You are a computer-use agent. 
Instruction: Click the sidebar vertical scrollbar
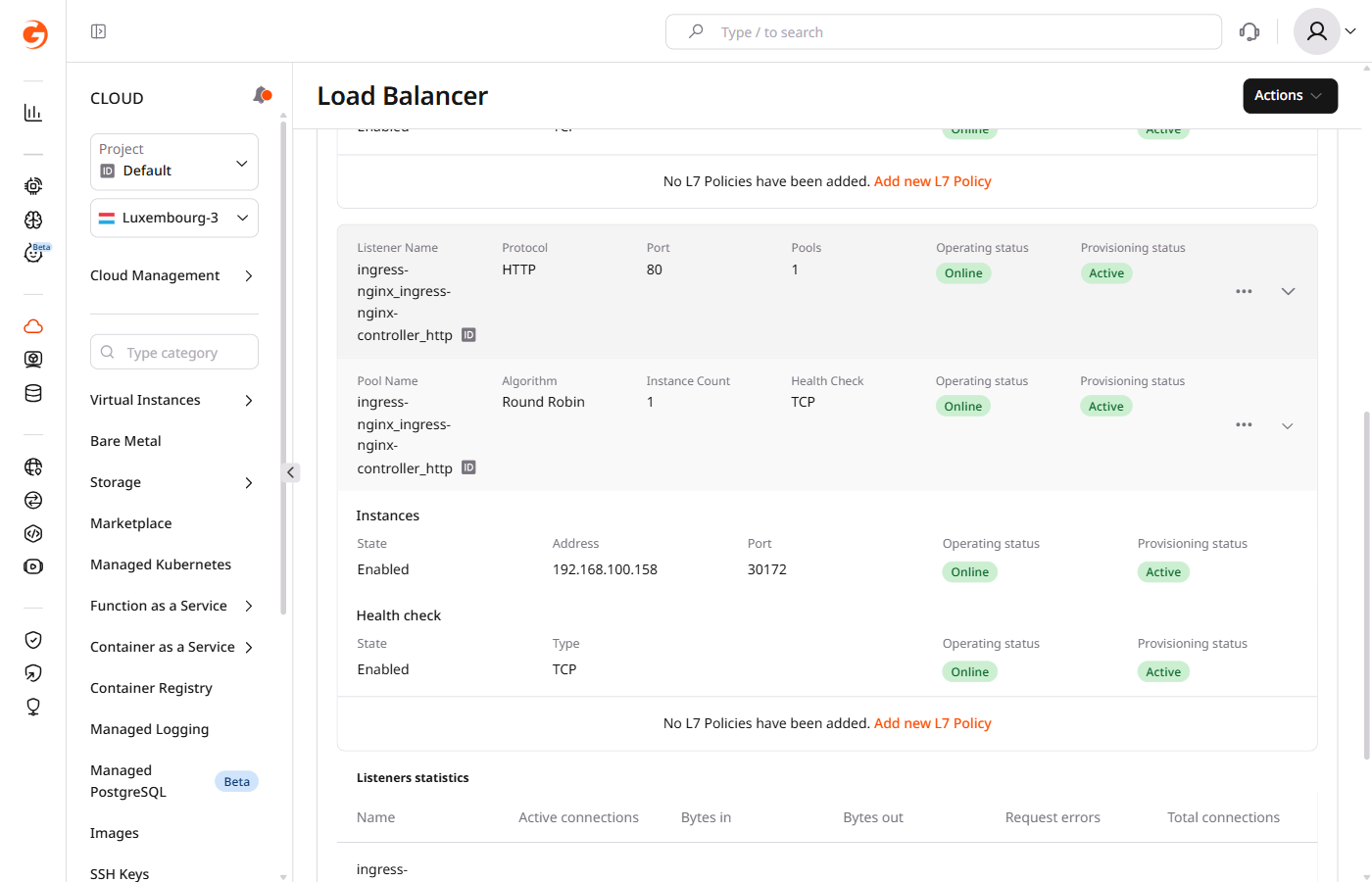(283, 367)
